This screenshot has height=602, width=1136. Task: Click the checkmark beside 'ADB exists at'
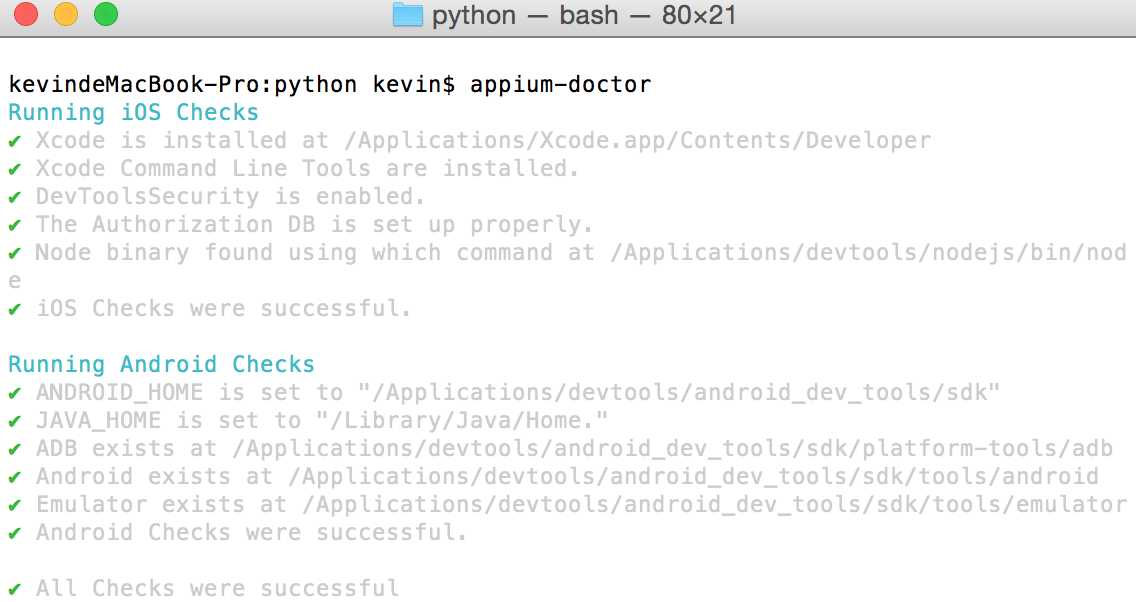tap(14, 449)
